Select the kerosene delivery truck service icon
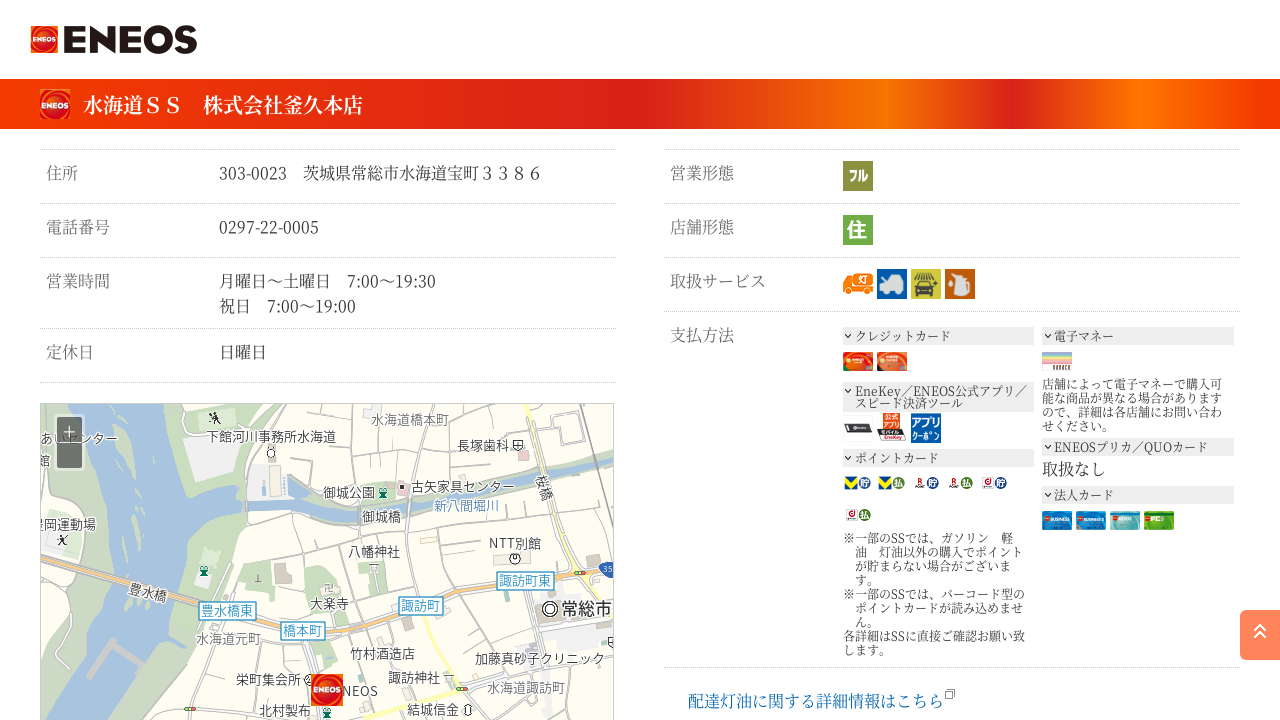The height and width of the screenshot is (720, 1280). pos(858,284)
